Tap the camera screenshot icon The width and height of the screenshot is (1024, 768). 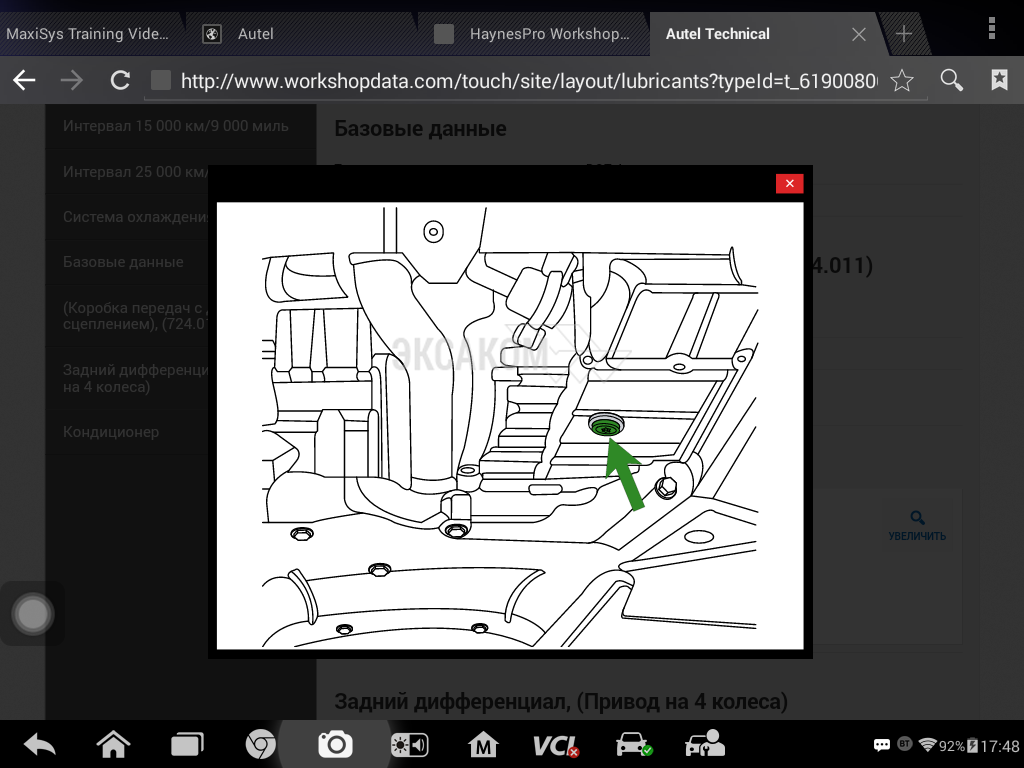(335, 744)
